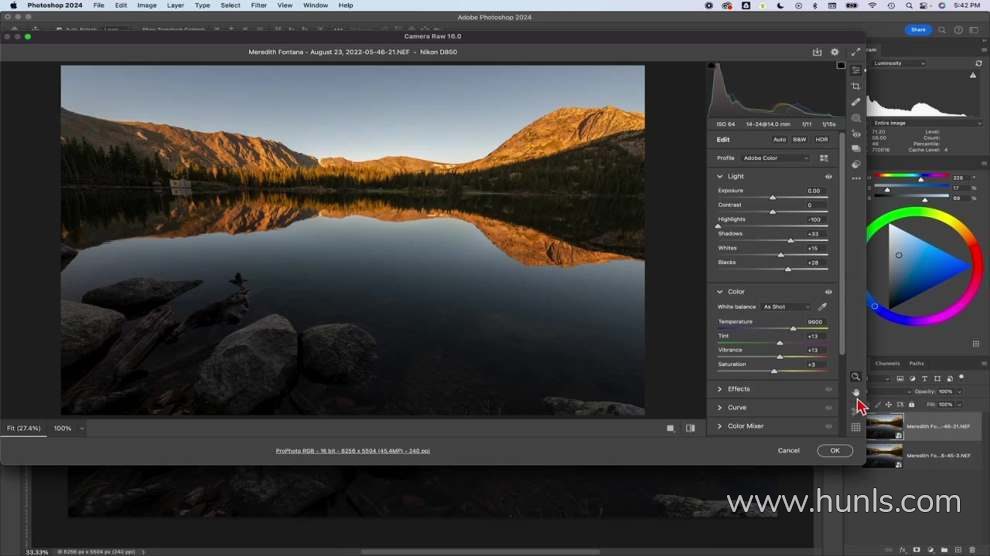
Task: Click the Share button in Photoshop
Action: [918, 30]
